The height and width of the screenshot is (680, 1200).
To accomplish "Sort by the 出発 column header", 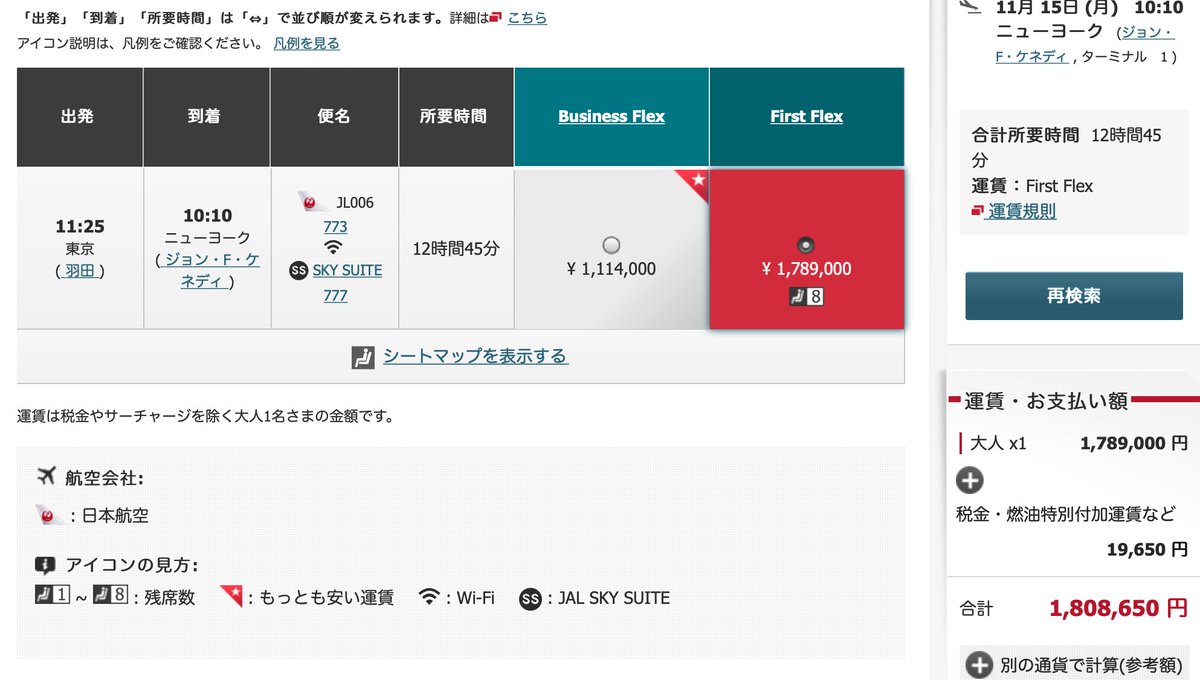I will [x=80, y=116].
